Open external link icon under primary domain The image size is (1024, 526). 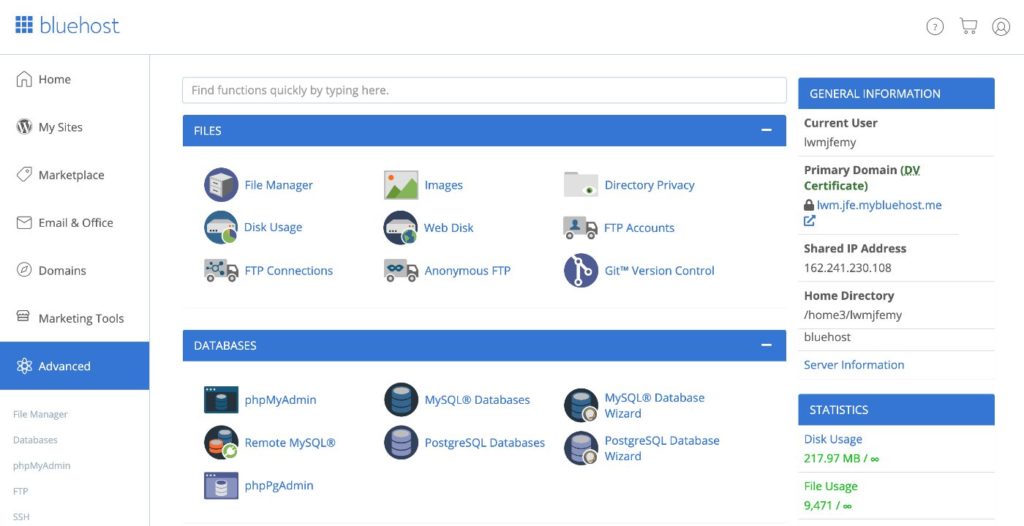pyautogui.click(x=809, y=221)
